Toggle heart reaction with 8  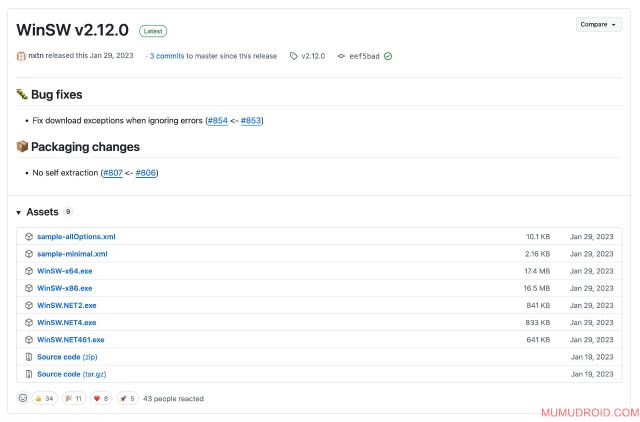101,398
